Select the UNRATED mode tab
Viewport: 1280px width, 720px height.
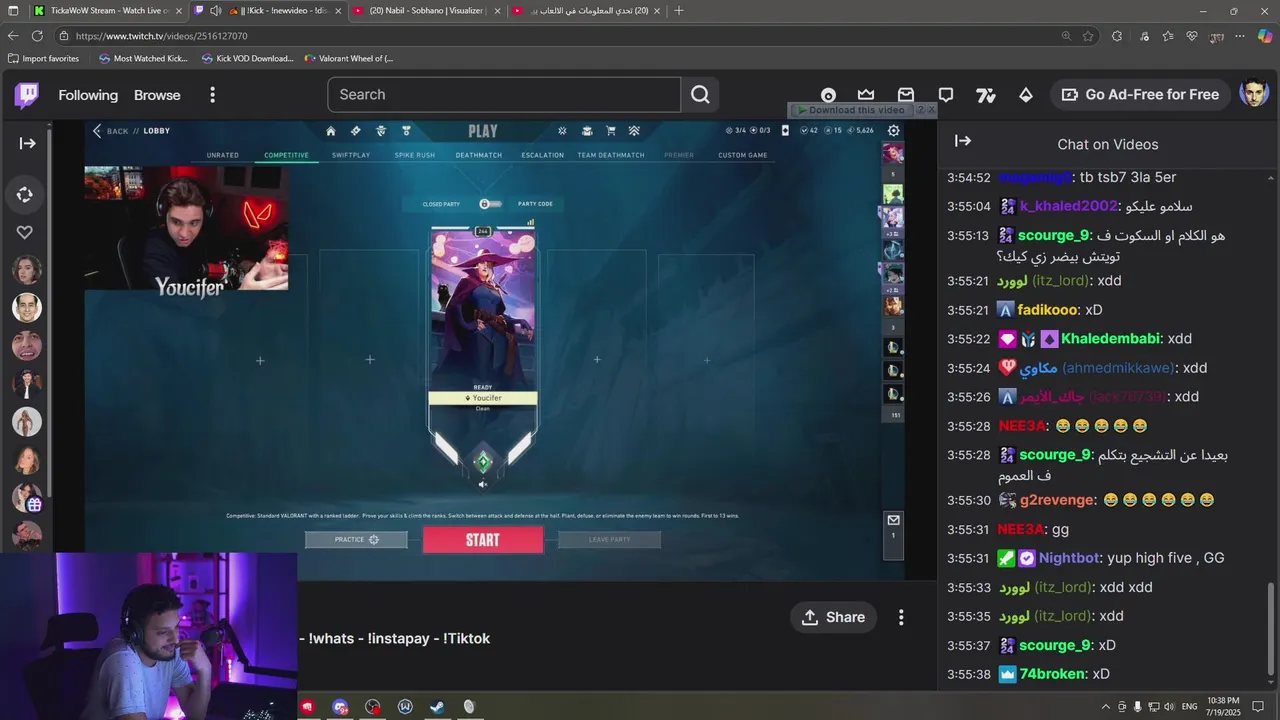pos(222,155)
